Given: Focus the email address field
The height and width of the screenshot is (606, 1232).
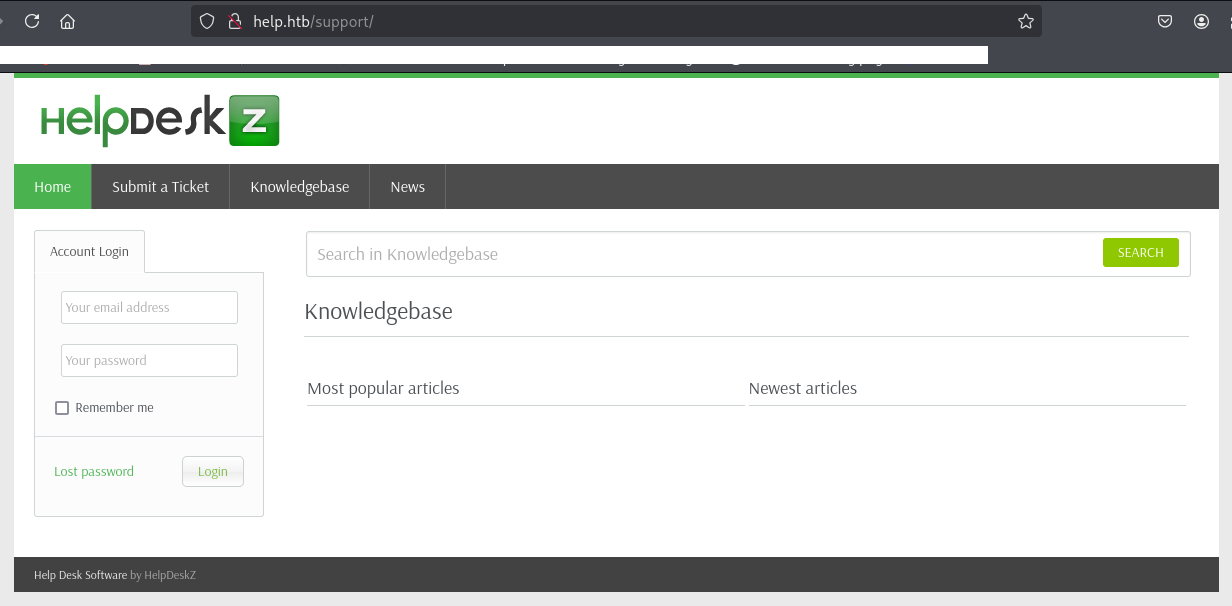Looking at the screenshot, I should tap(149, 308).
